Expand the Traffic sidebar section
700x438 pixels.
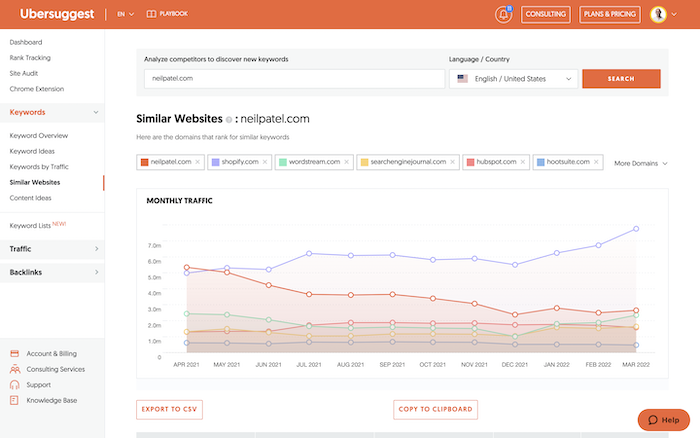pyautogui.click(x=52, y=249)
